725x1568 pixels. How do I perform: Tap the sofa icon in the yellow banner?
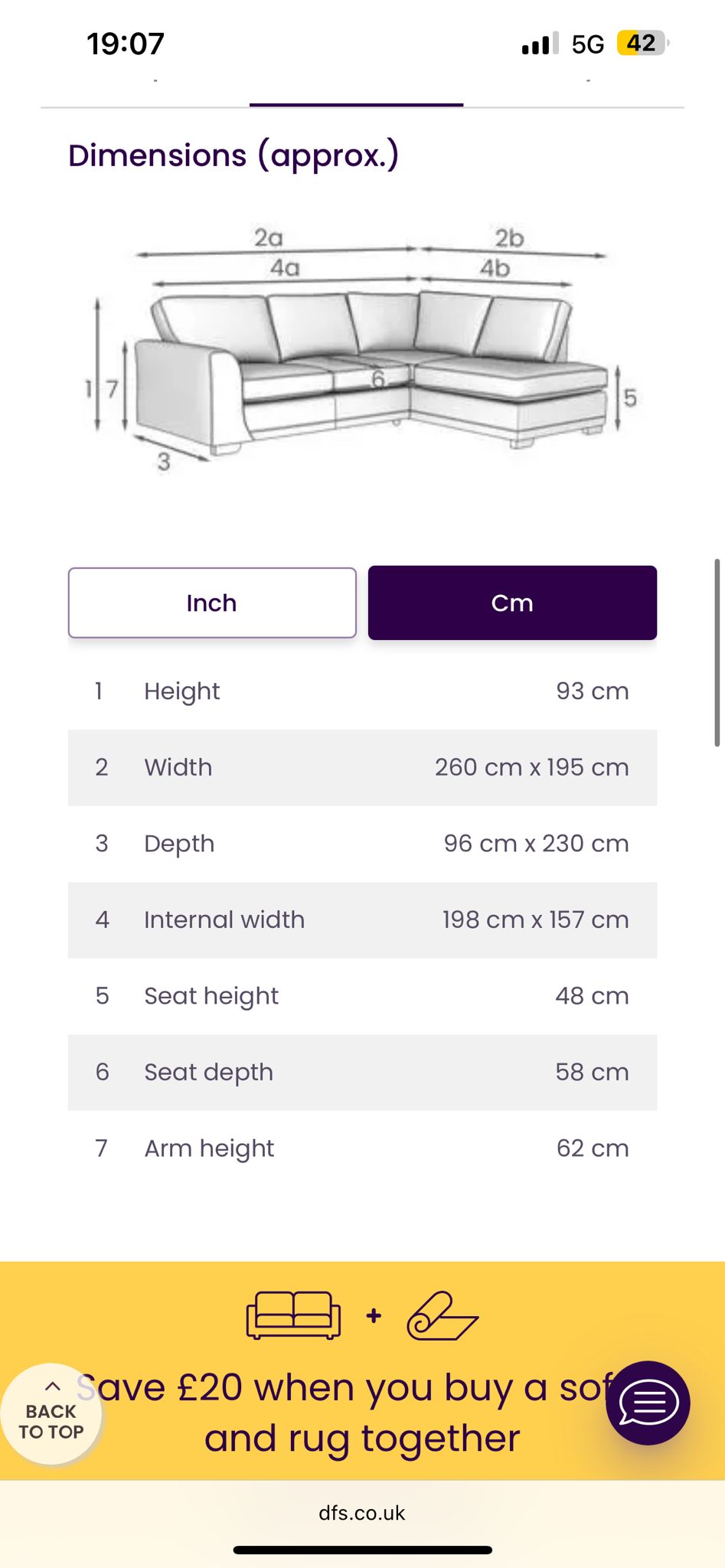click(x=293, y=1315)
